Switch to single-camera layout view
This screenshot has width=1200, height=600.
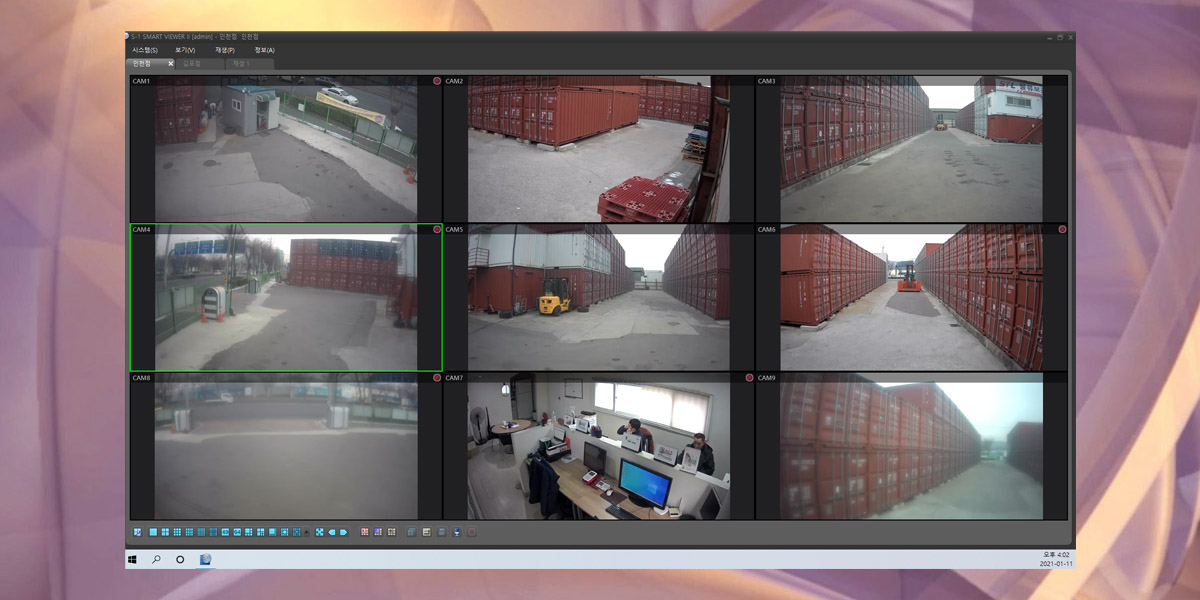[153, 532]
